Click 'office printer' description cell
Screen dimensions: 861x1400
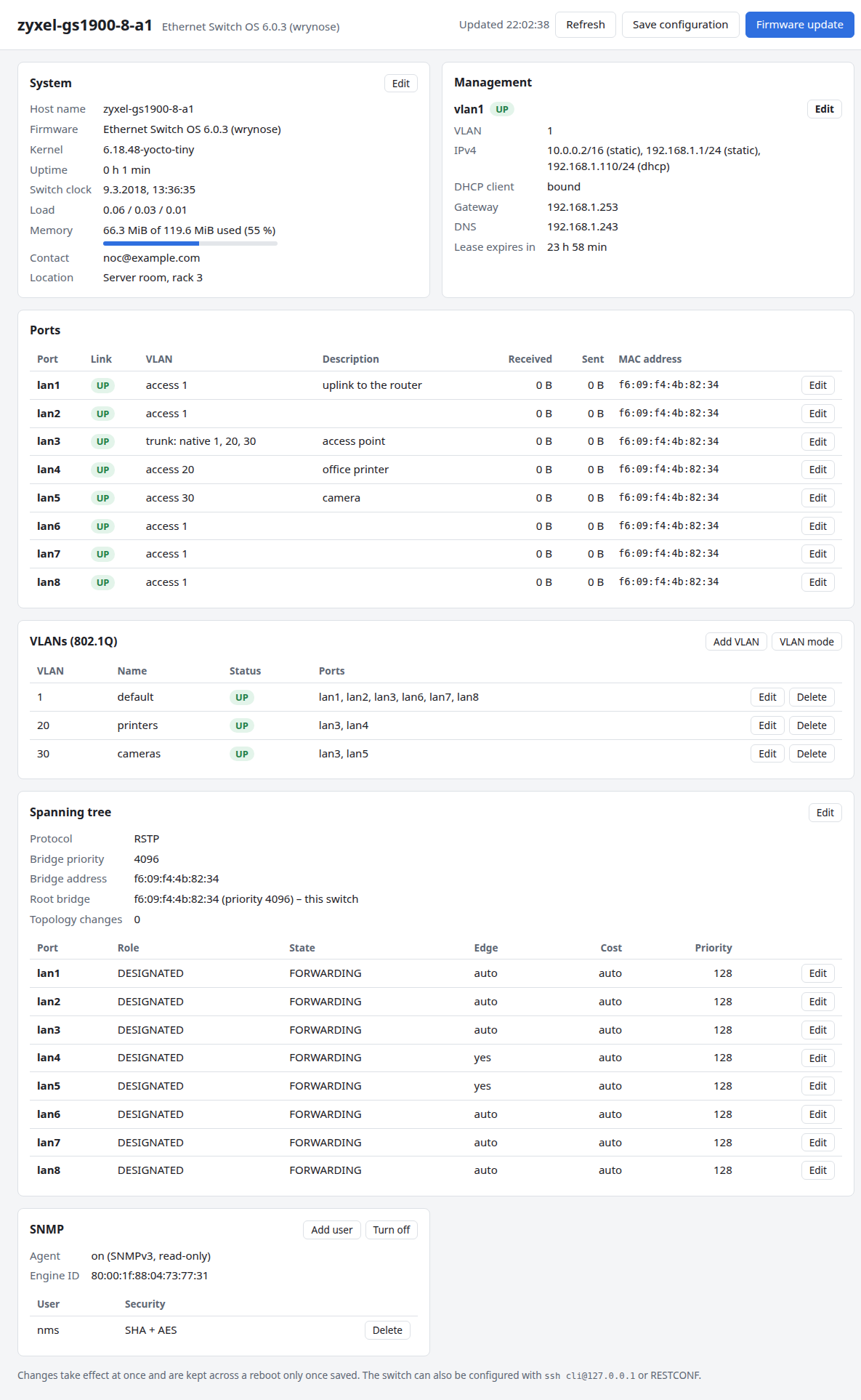coord(355,470)
